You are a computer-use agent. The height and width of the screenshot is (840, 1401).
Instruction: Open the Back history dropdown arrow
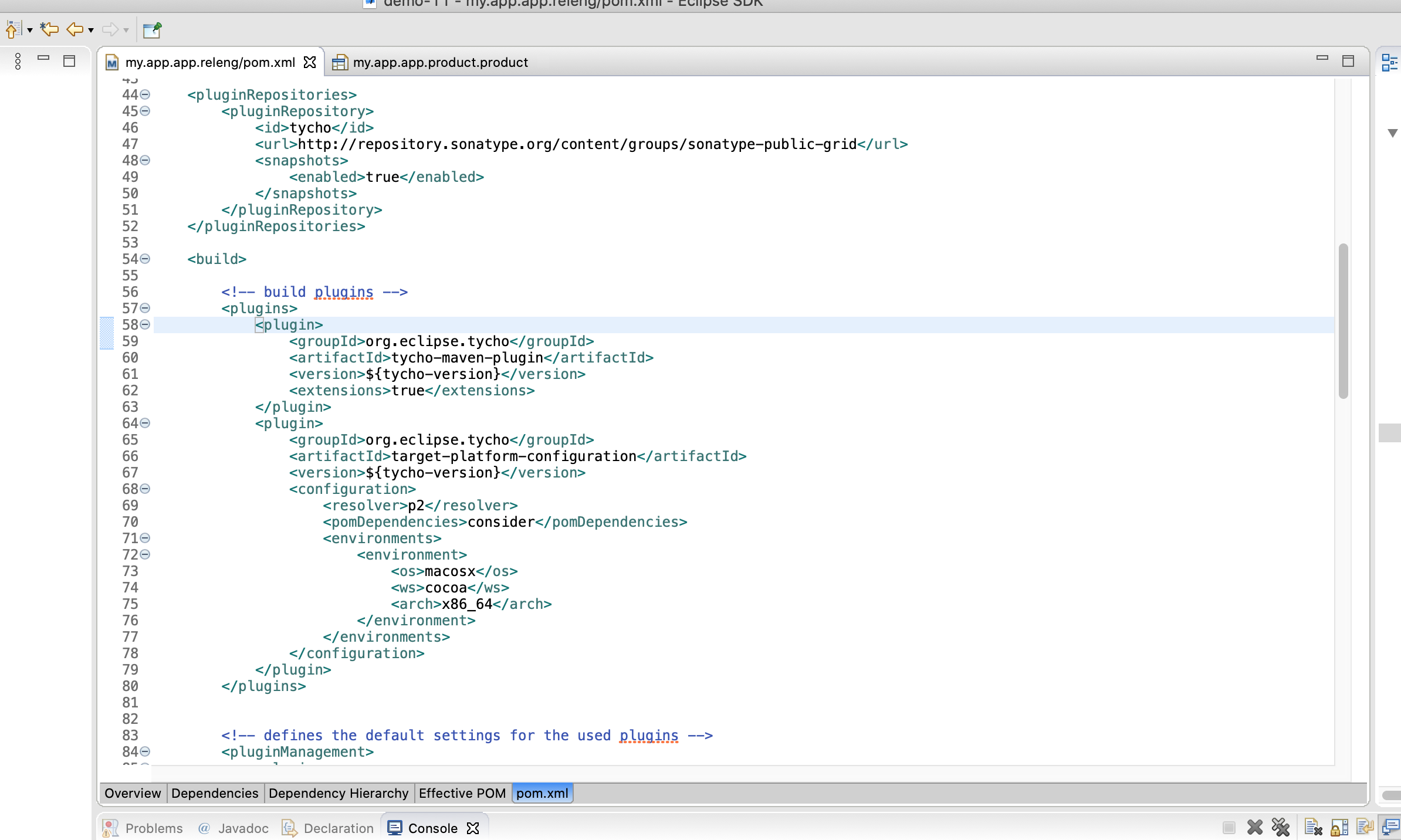[91, 30]
